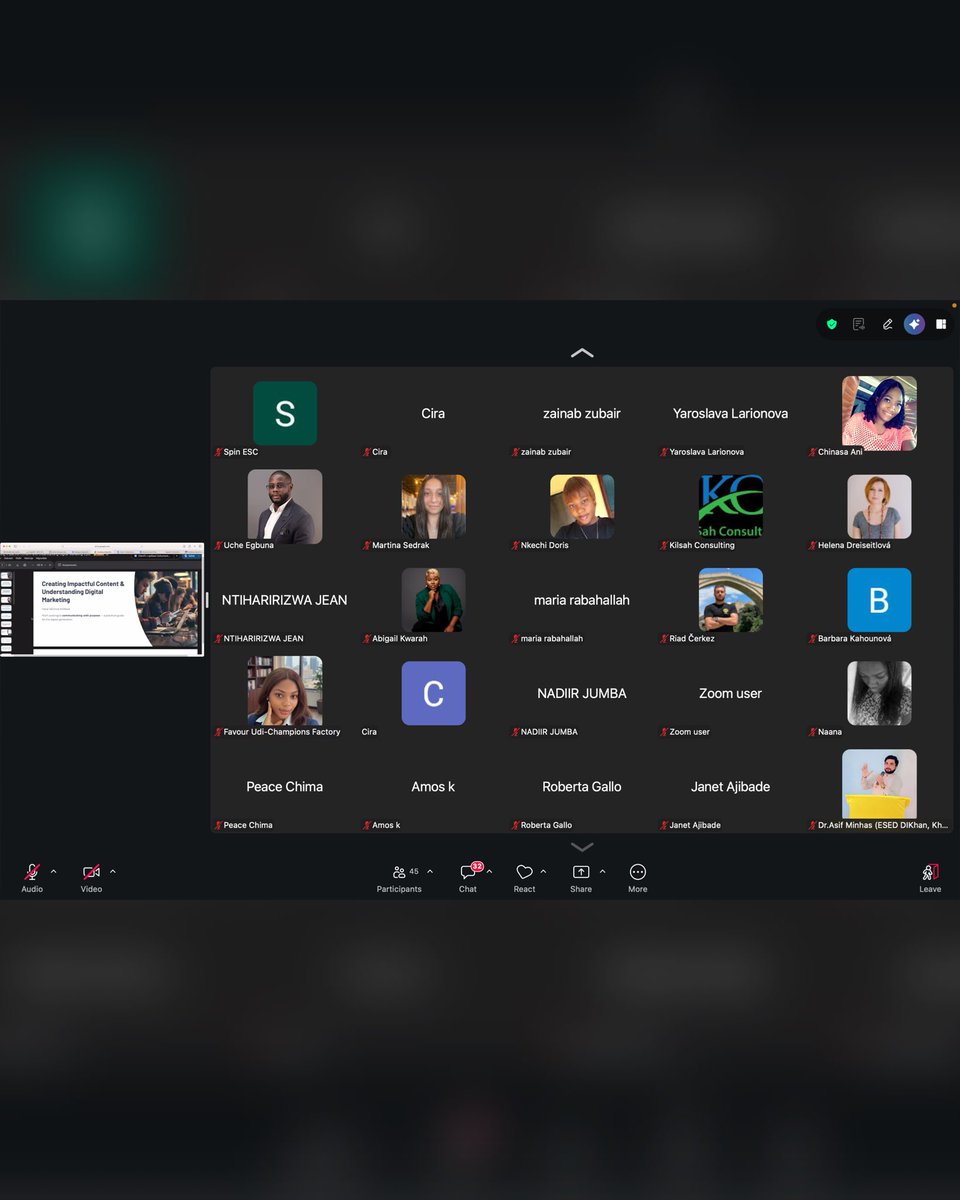
Task: Click the large 'zainab zubair' tile name
Action: coord(582,413)
